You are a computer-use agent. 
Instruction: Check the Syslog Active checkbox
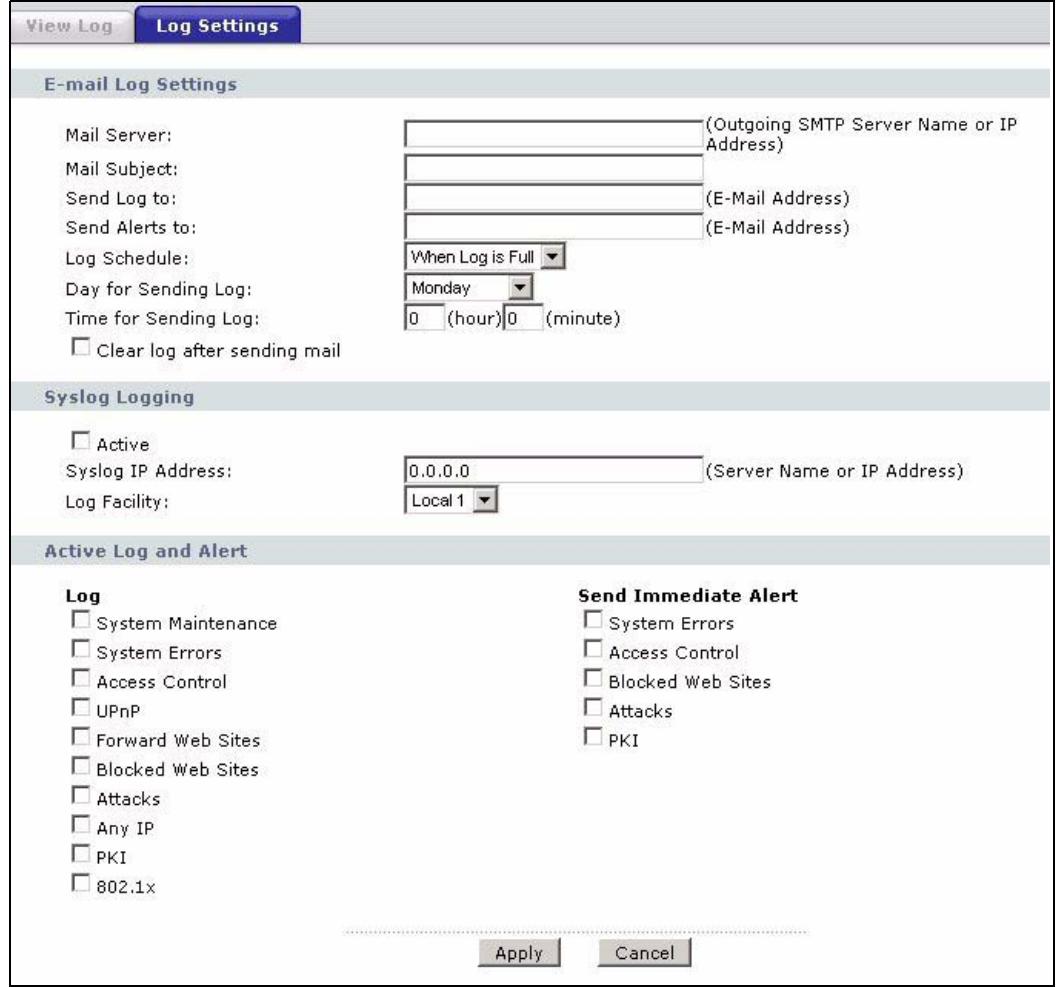coord(80,441)
